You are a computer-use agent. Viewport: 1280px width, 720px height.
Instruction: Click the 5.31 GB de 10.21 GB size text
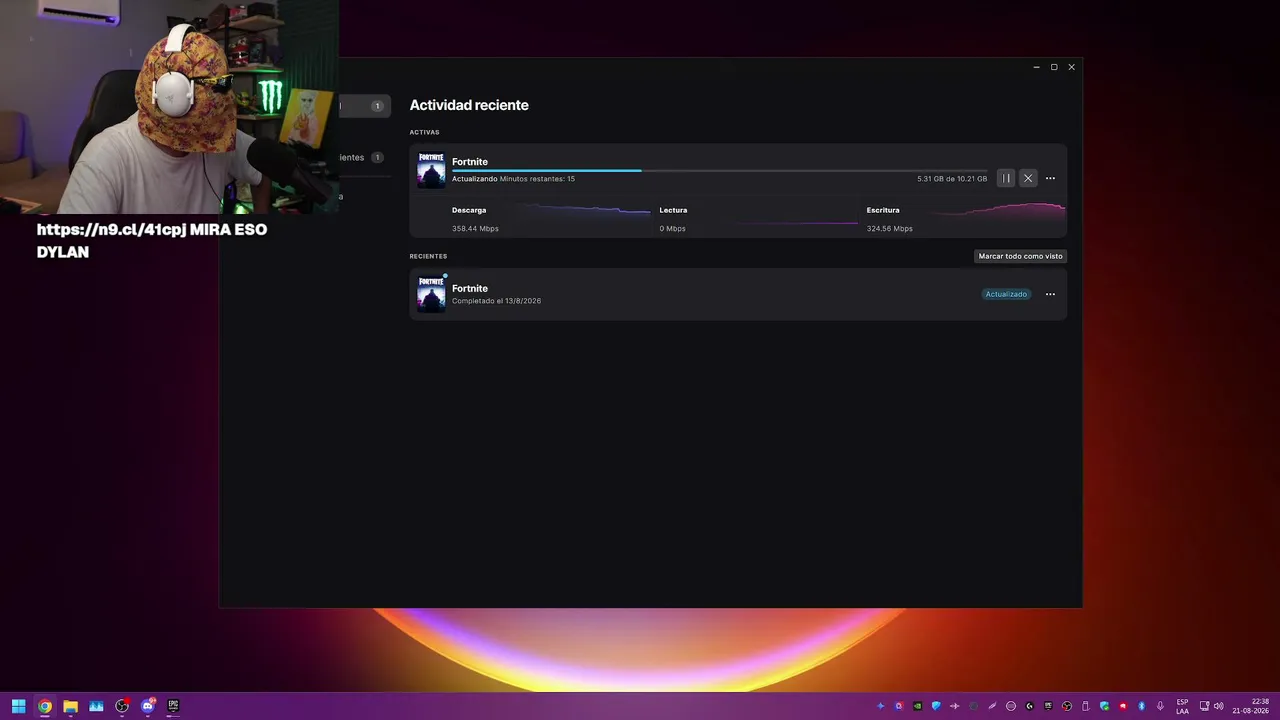point(952,179)
